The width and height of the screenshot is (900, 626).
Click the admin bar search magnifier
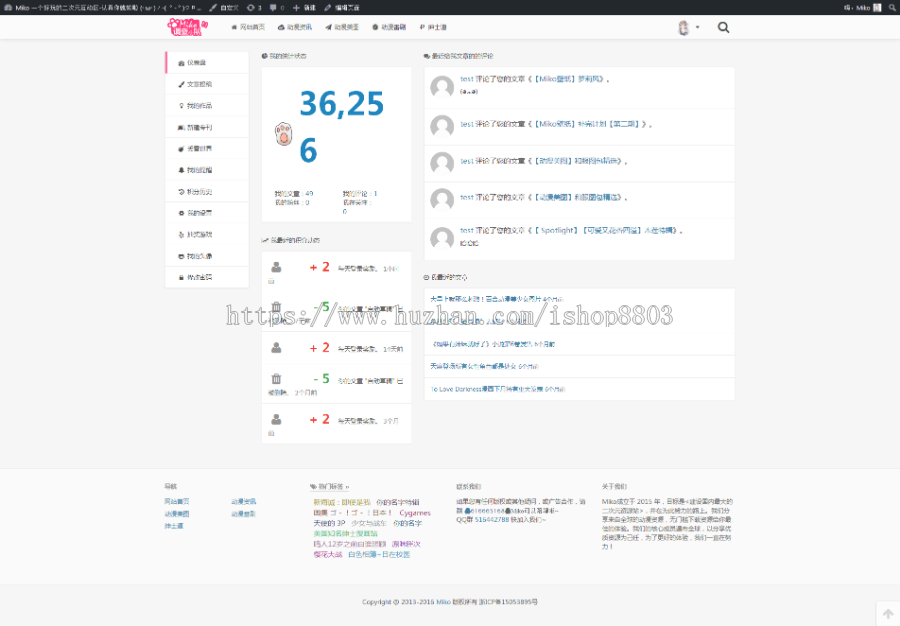coord(892,7)
